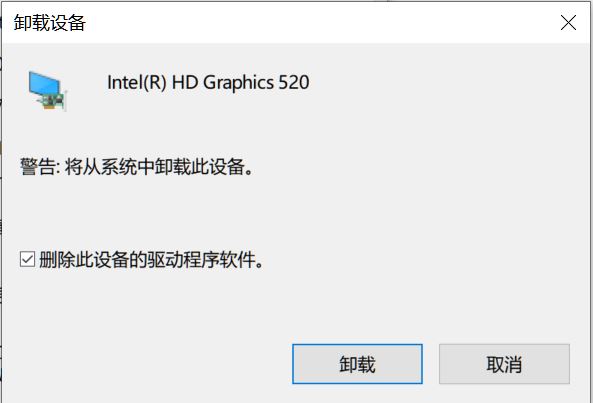
Task: Choose 取消 to keep the device
Action: click(504, 364)
